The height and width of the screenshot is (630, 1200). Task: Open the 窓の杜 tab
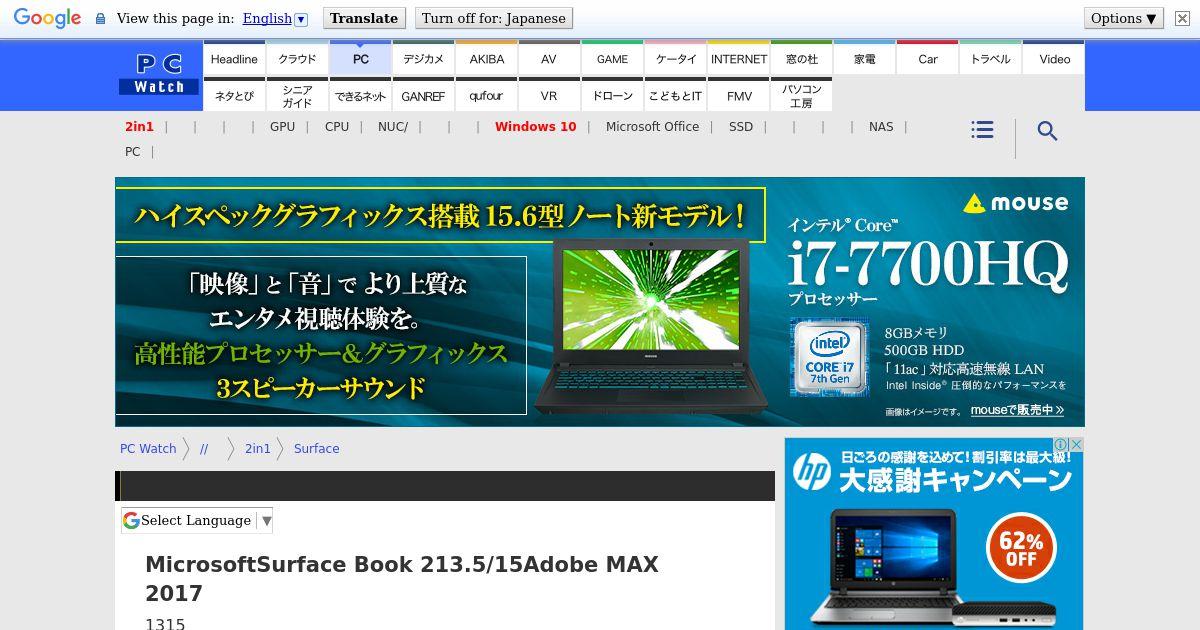[802, 59]
